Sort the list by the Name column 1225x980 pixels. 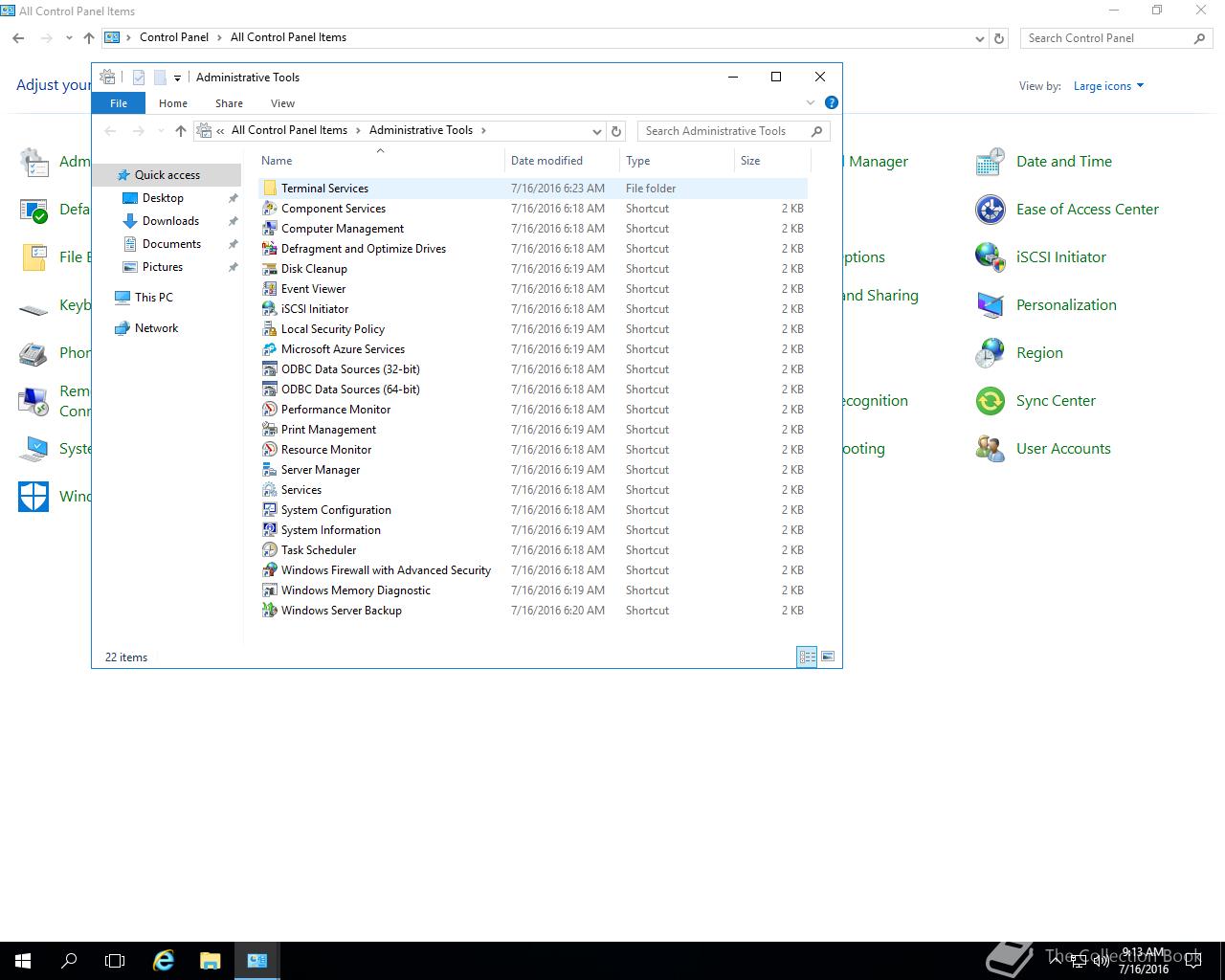coord(380,161)
